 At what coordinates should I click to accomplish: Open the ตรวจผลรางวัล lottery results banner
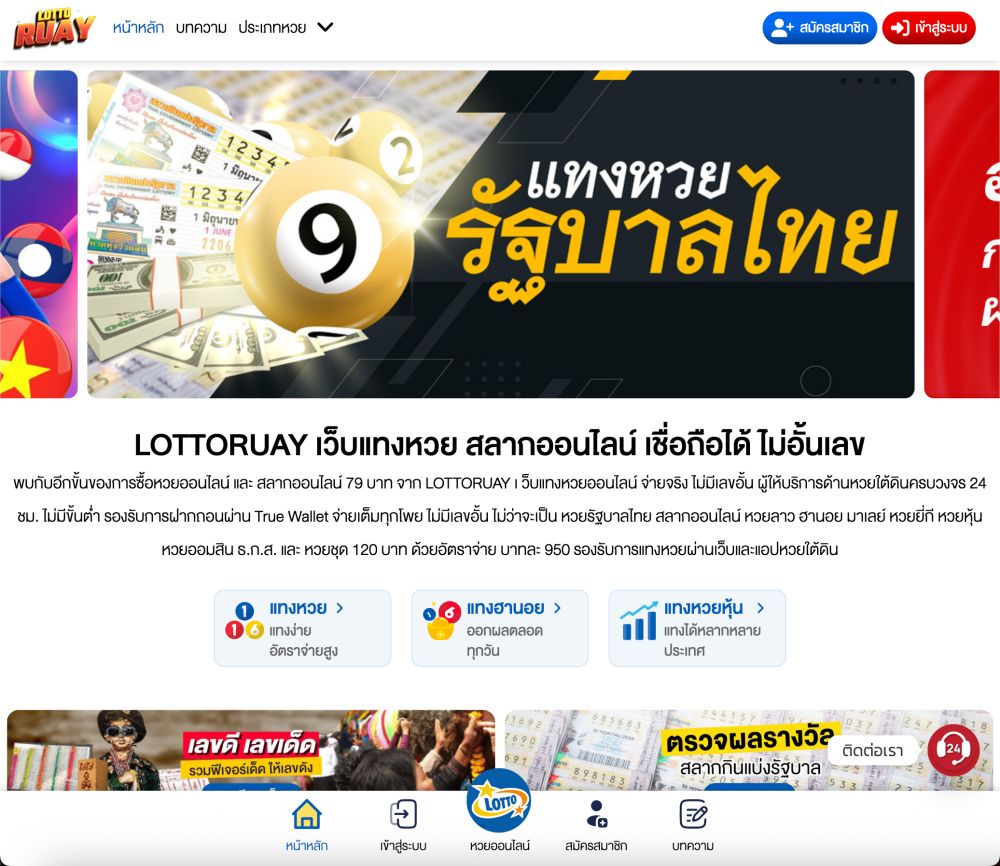pos(749,751)
